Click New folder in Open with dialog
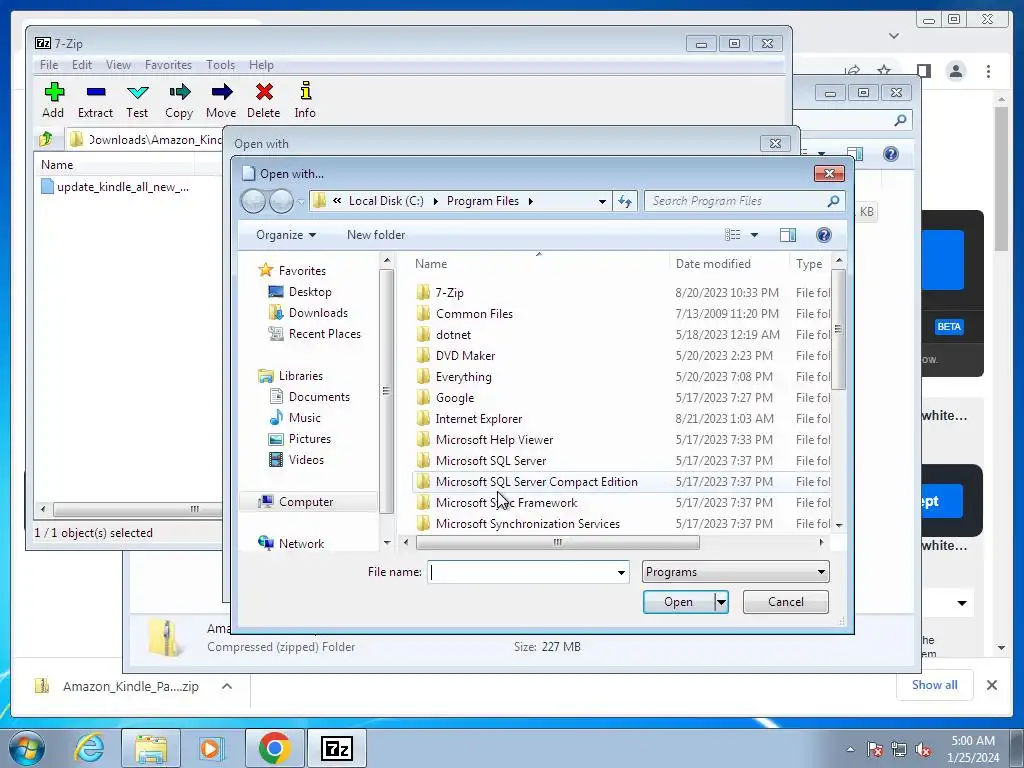The image size is (1024, 768). pos(376,235)
